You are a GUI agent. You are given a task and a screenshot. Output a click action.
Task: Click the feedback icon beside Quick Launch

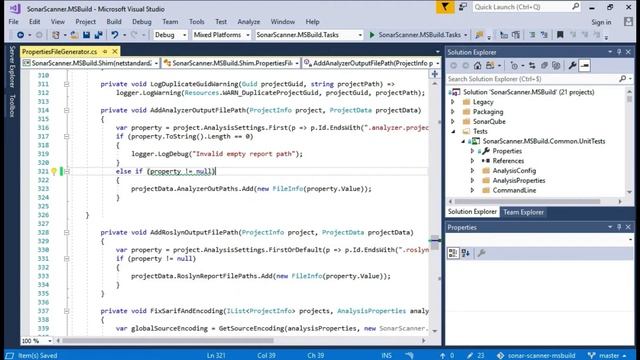(x=462, y=7)
